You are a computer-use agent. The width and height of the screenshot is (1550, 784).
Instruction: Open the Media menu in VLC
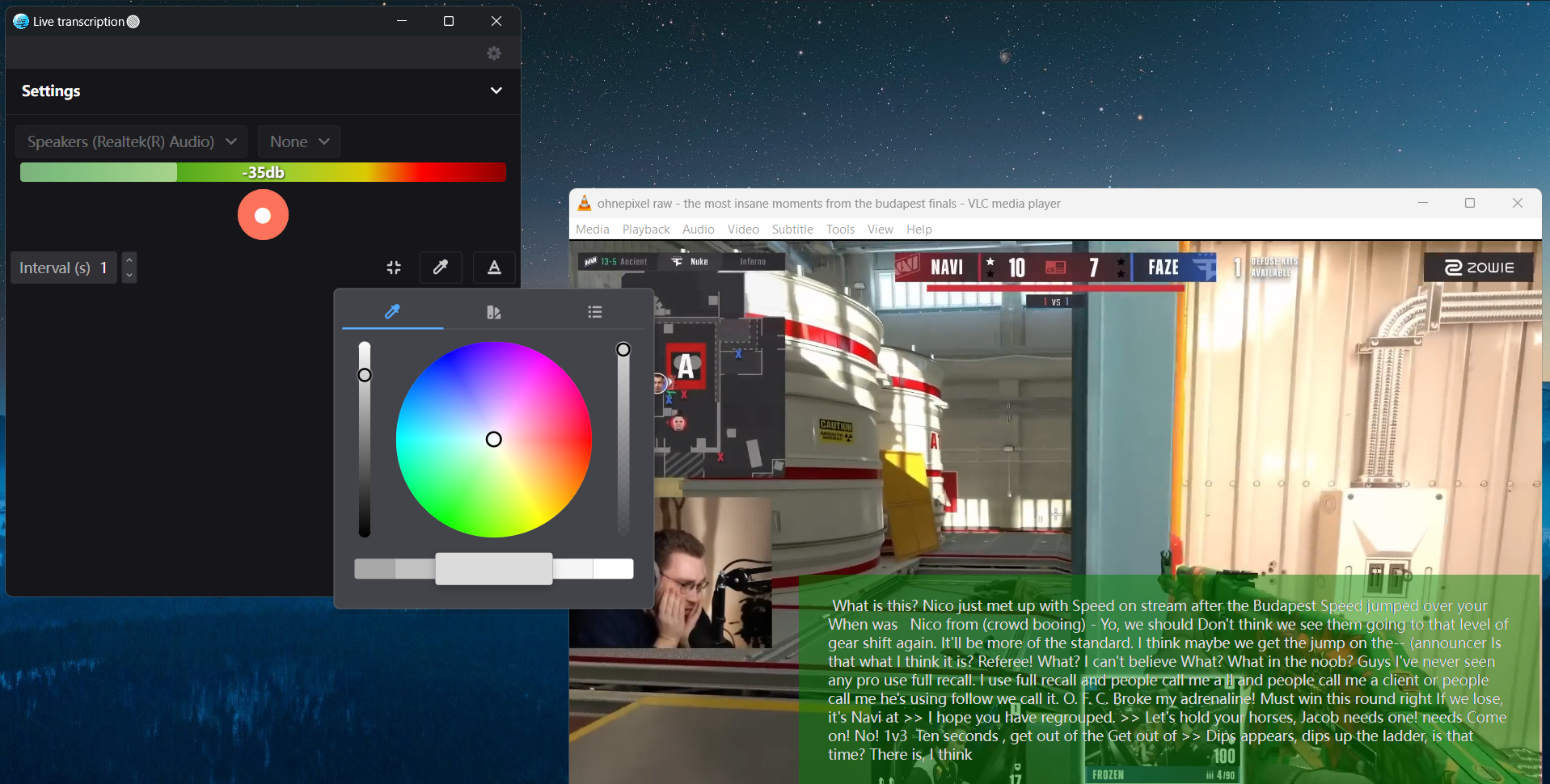click(x=593, y=230)
